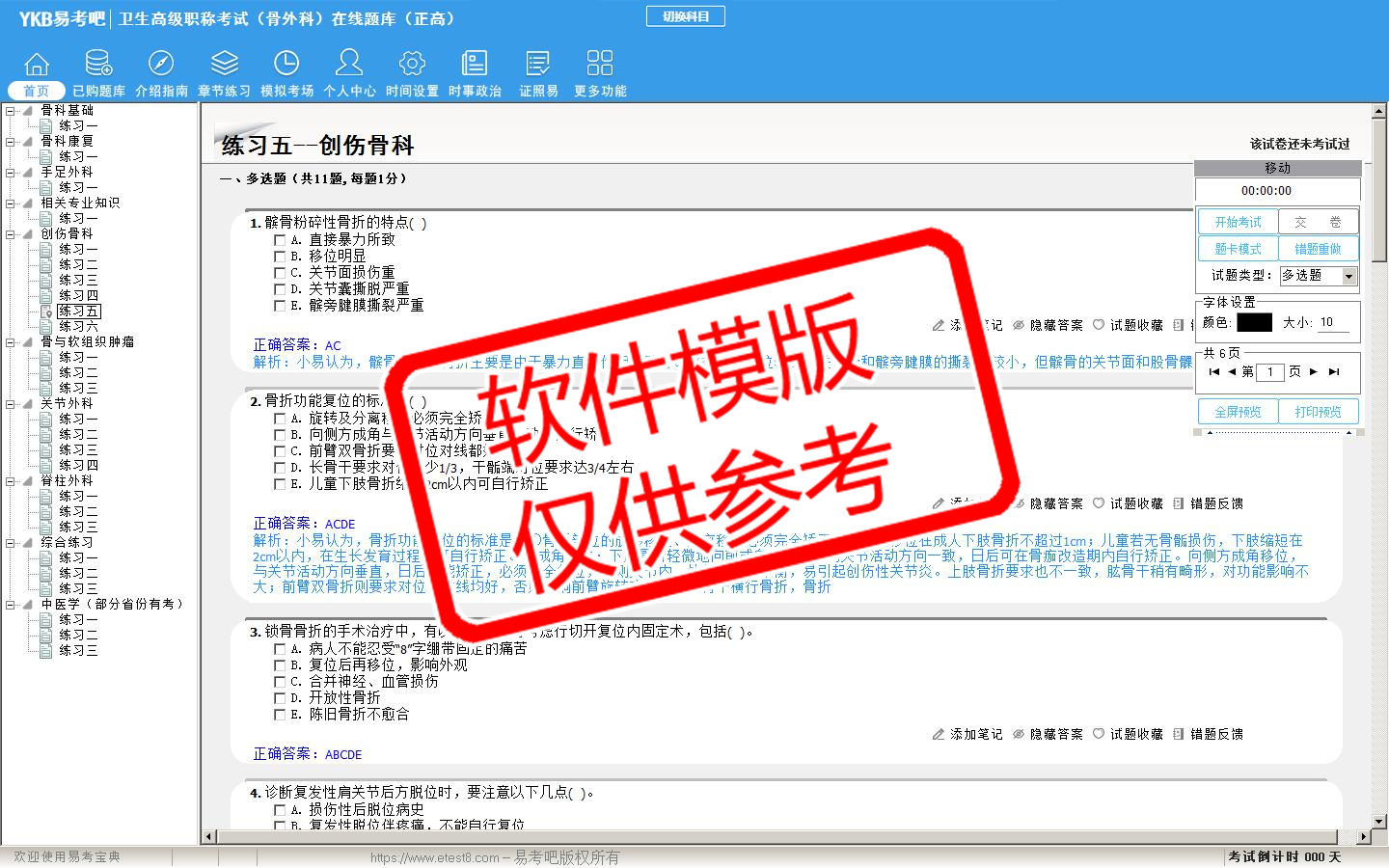Viewport: 1389px width, 868px height.
Task: Open 时间设置 gear icon
Action: point(412,65)
